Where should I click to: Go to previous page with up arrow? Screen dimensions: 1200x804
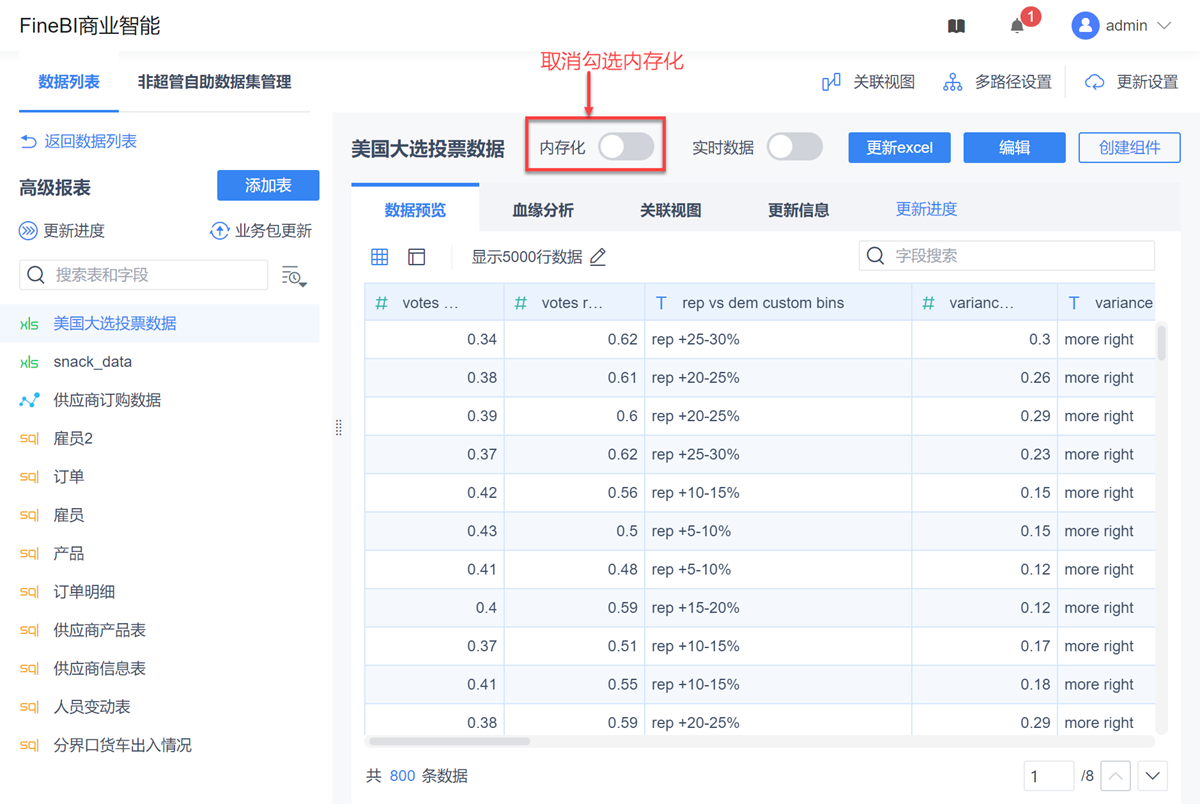tap(1116, 776)
